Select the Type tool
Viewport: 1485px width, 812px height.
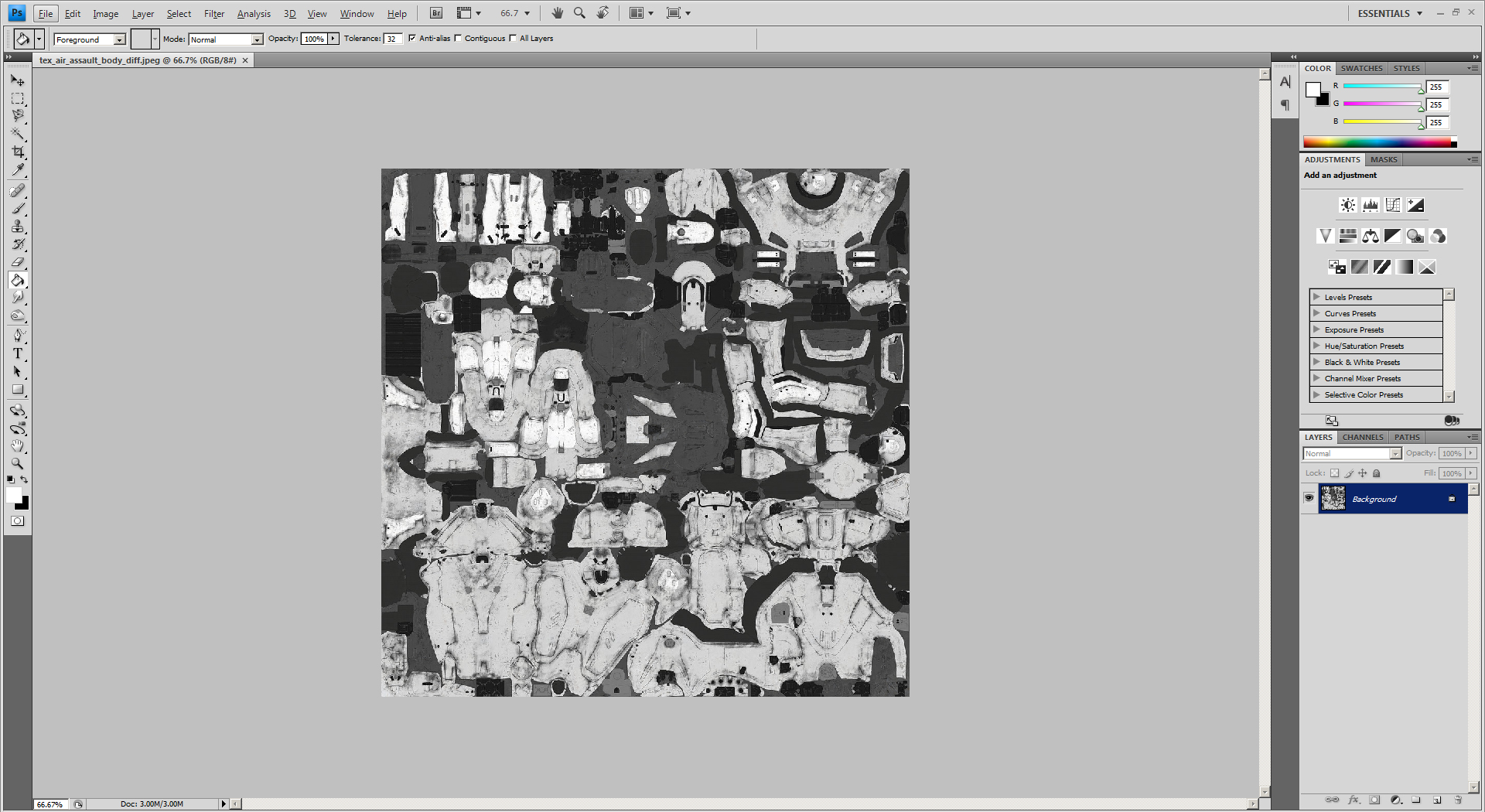click(x=17, y=353)
